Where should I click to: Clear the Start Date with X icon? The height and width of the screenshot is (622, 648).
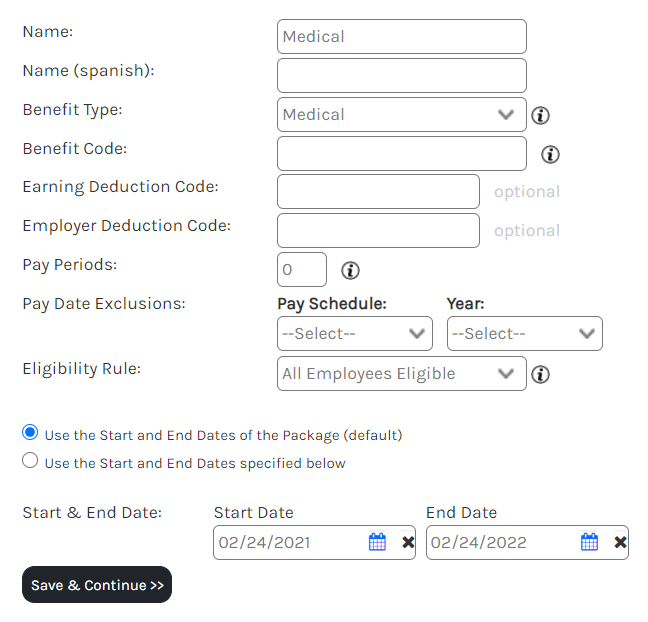408,542
